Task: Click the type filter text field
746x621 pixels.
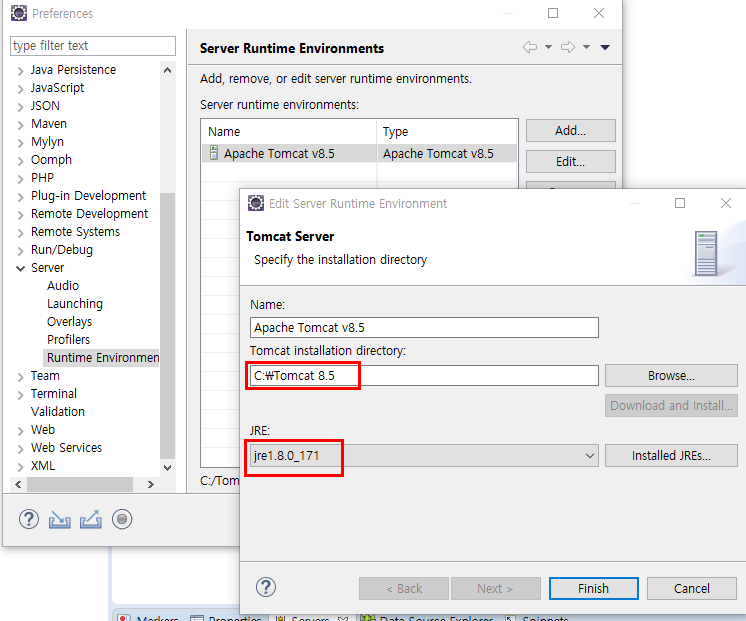Action: pos(93,46)
